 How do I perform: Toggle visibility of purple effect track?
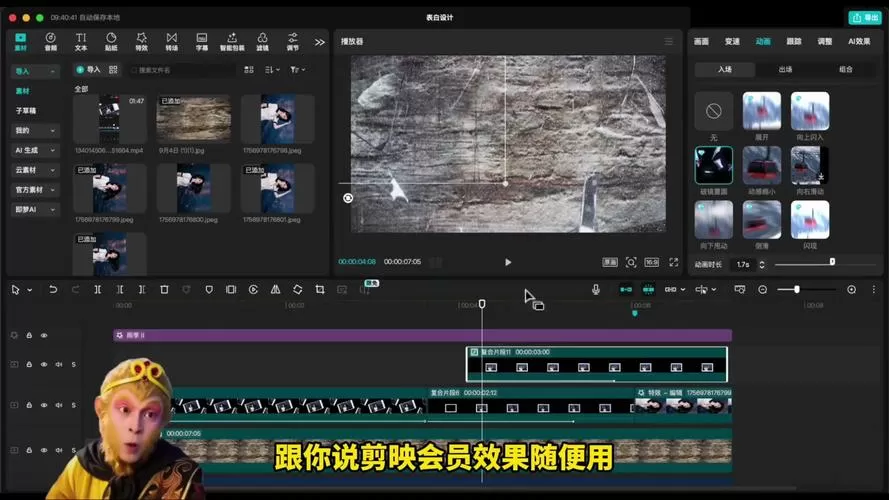click(x=44, y=336)
